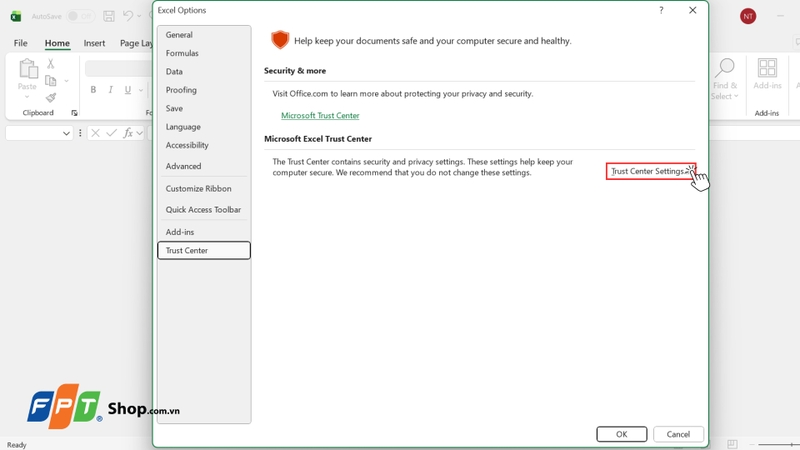This screenshot has width=800, height=450.
Task: Close Excel Options dialog
Action: coord(692,10)
